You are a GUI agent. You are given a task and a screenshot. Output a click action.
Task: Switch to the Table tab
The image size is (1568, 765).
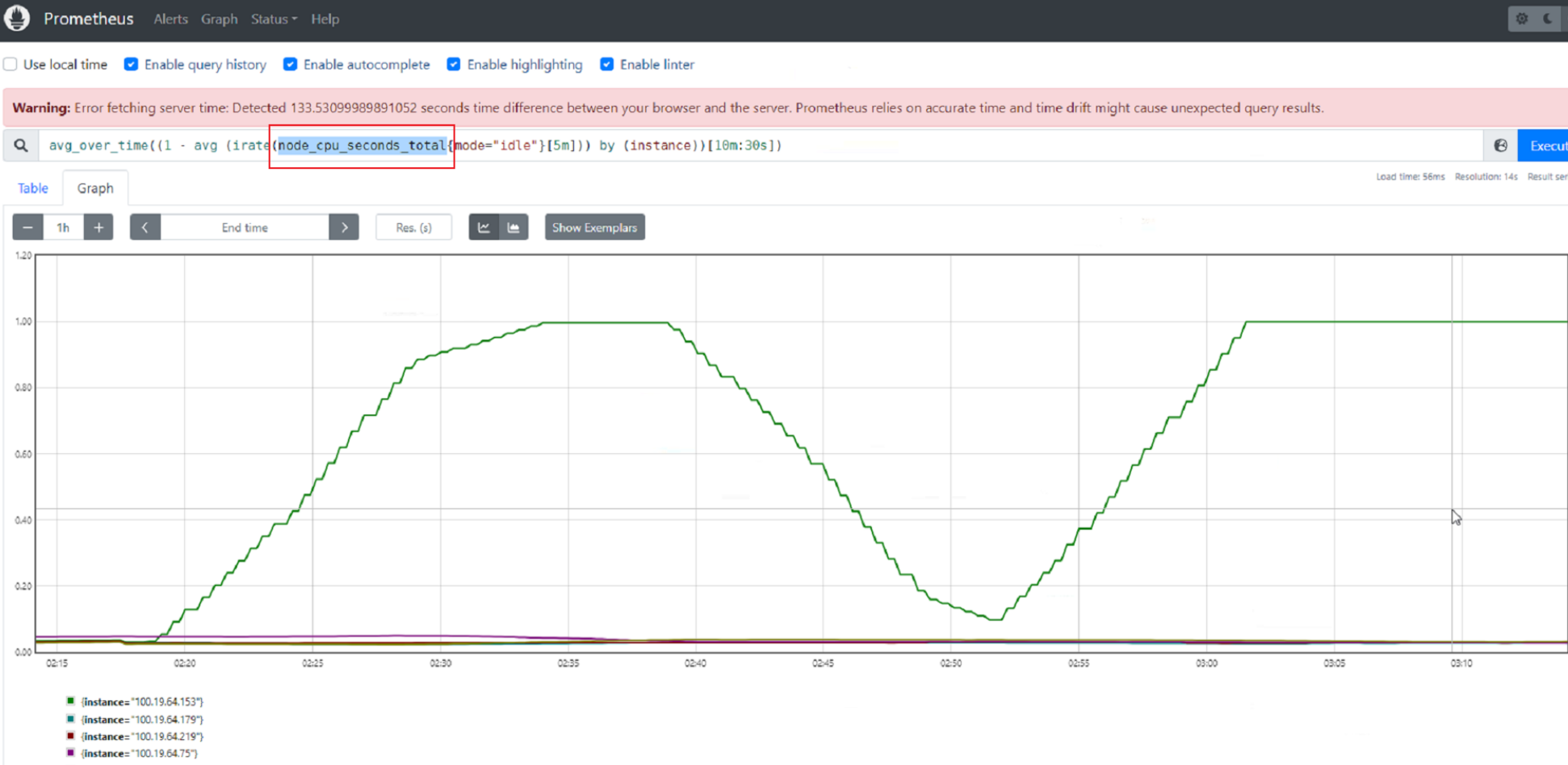[33, 188]
